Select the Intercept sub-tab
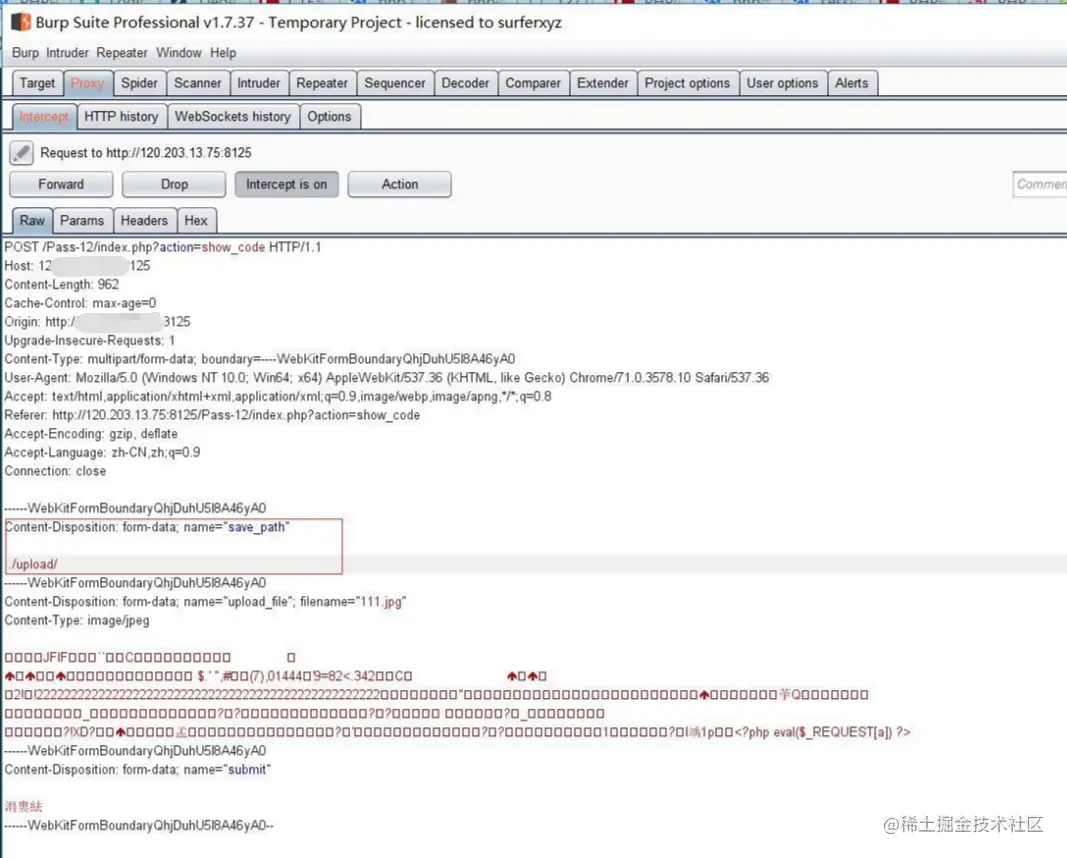 44,116
